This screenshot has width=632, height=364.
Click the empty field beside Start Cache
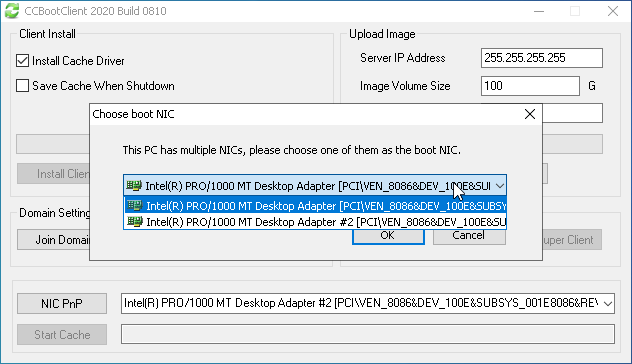[368, 334]
